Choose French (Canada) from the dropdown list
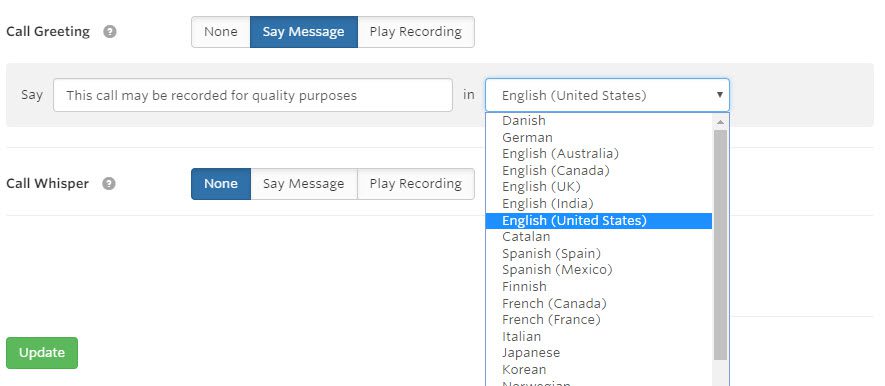The image size is (885, 386). pos(599,304)
